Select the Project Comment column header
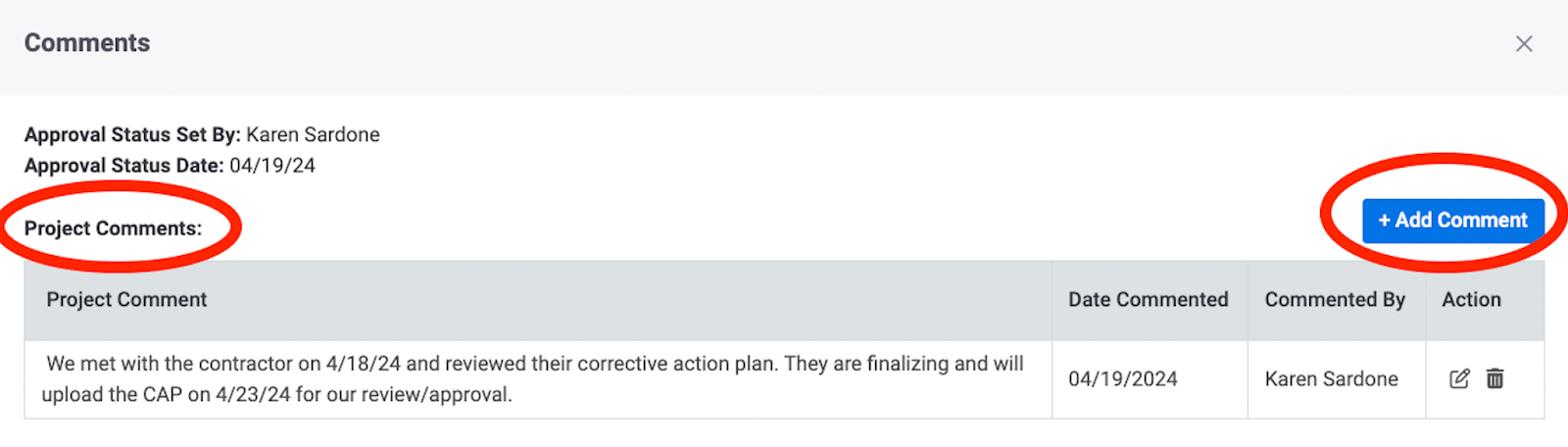The image size is (1568, 447). pos(126,300)
